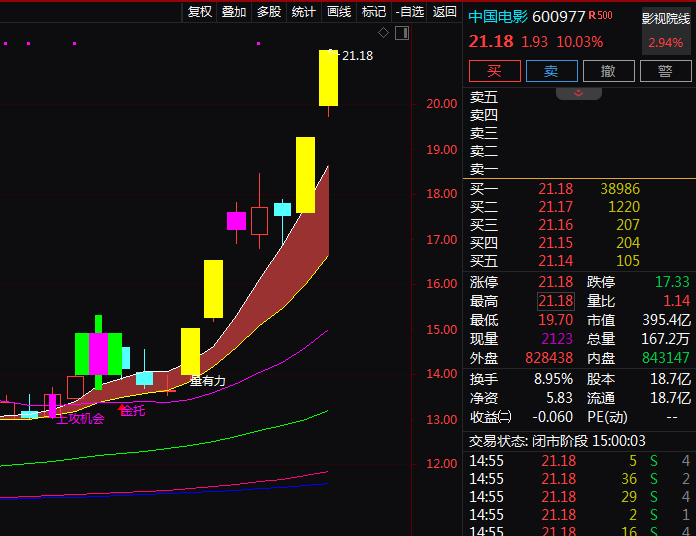696x536 pixels.
Task: Open the 复权 adjustment menu
Action: point(200,12)
